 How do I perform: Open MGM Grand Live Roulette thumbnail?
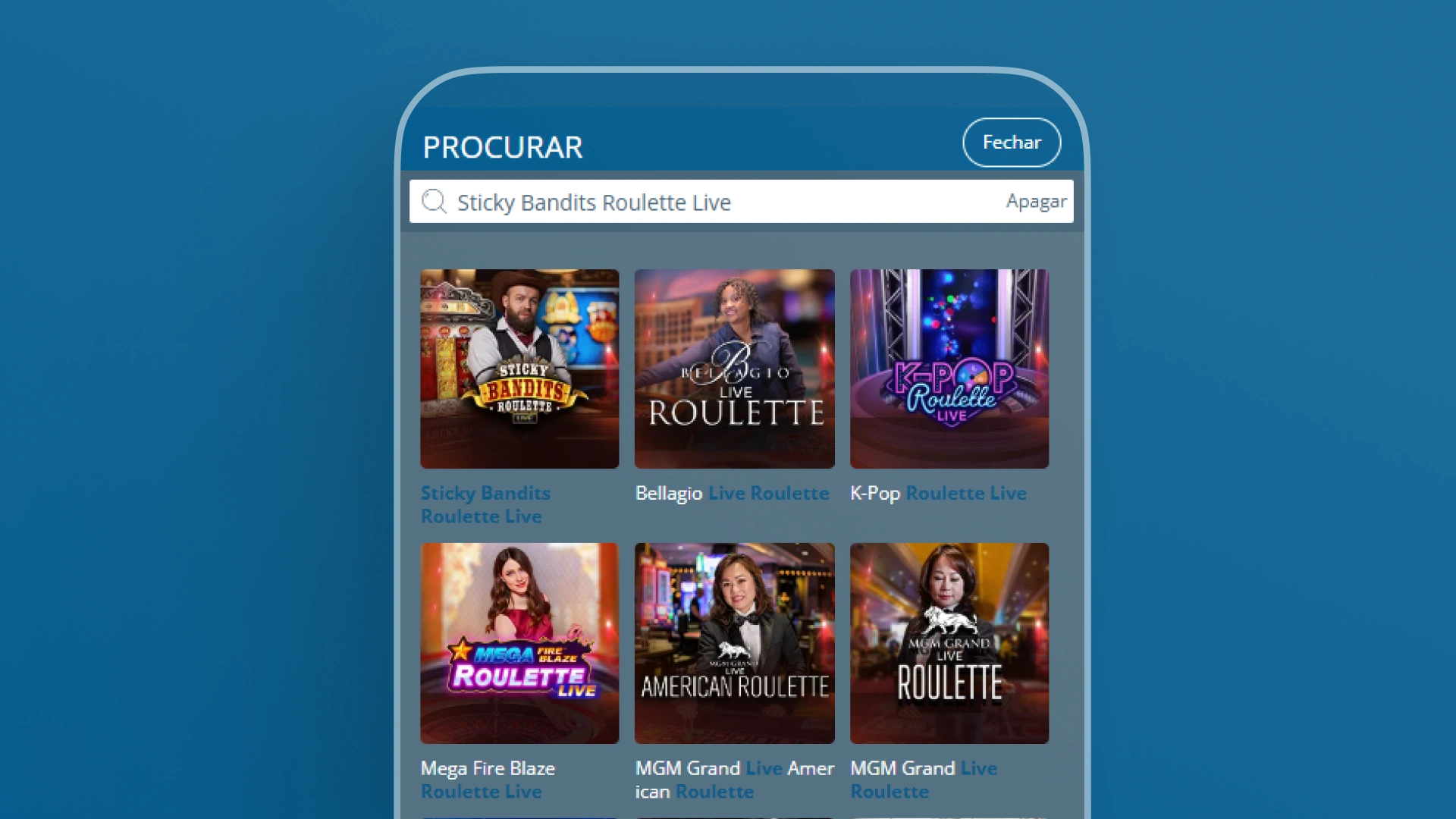[x=949, y=643]
